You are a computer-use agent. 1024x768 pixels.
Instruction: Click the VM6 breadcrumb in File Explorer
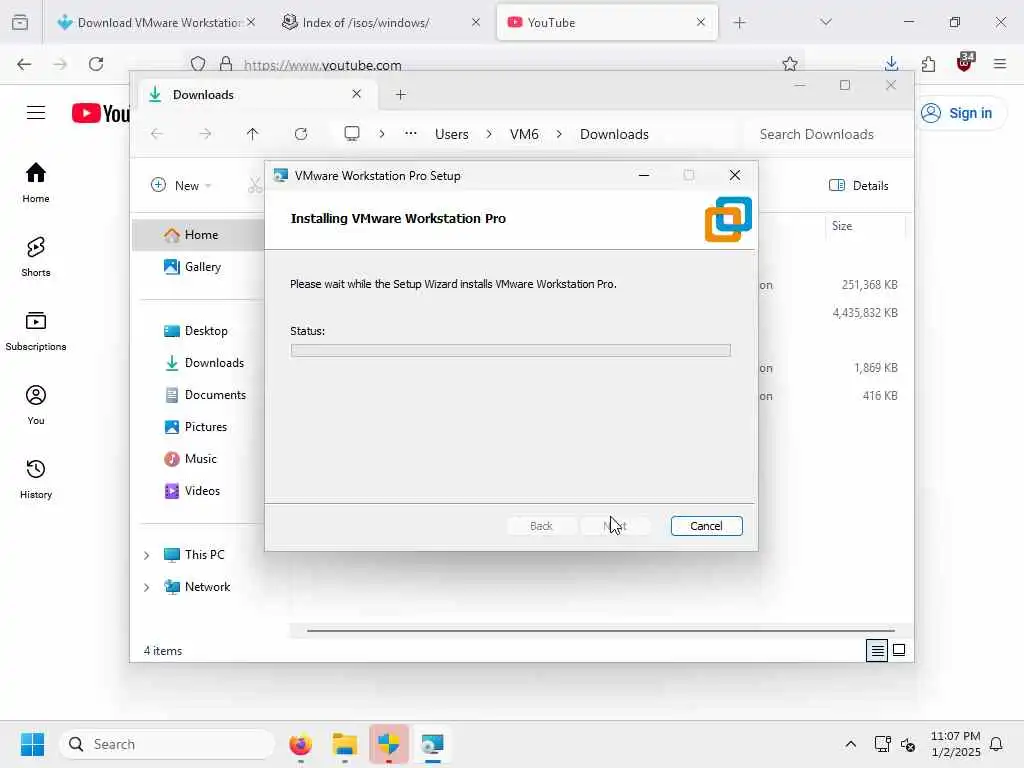tap(524, 134)
